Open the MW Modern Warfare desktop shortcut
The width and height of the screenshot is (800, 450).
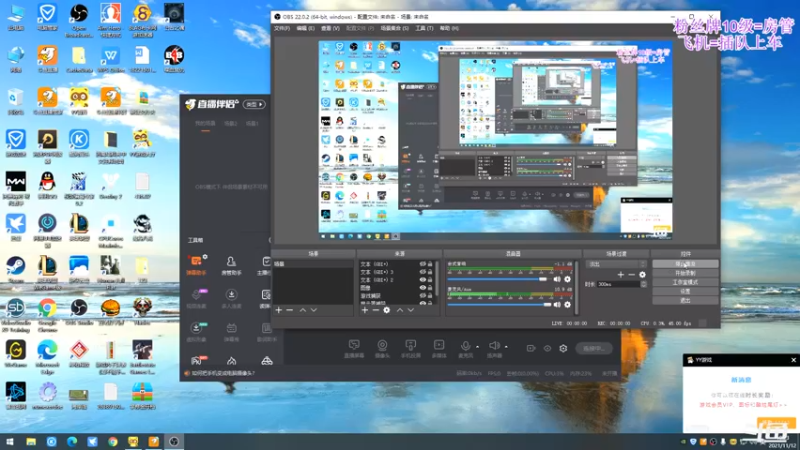click(16, 187)
